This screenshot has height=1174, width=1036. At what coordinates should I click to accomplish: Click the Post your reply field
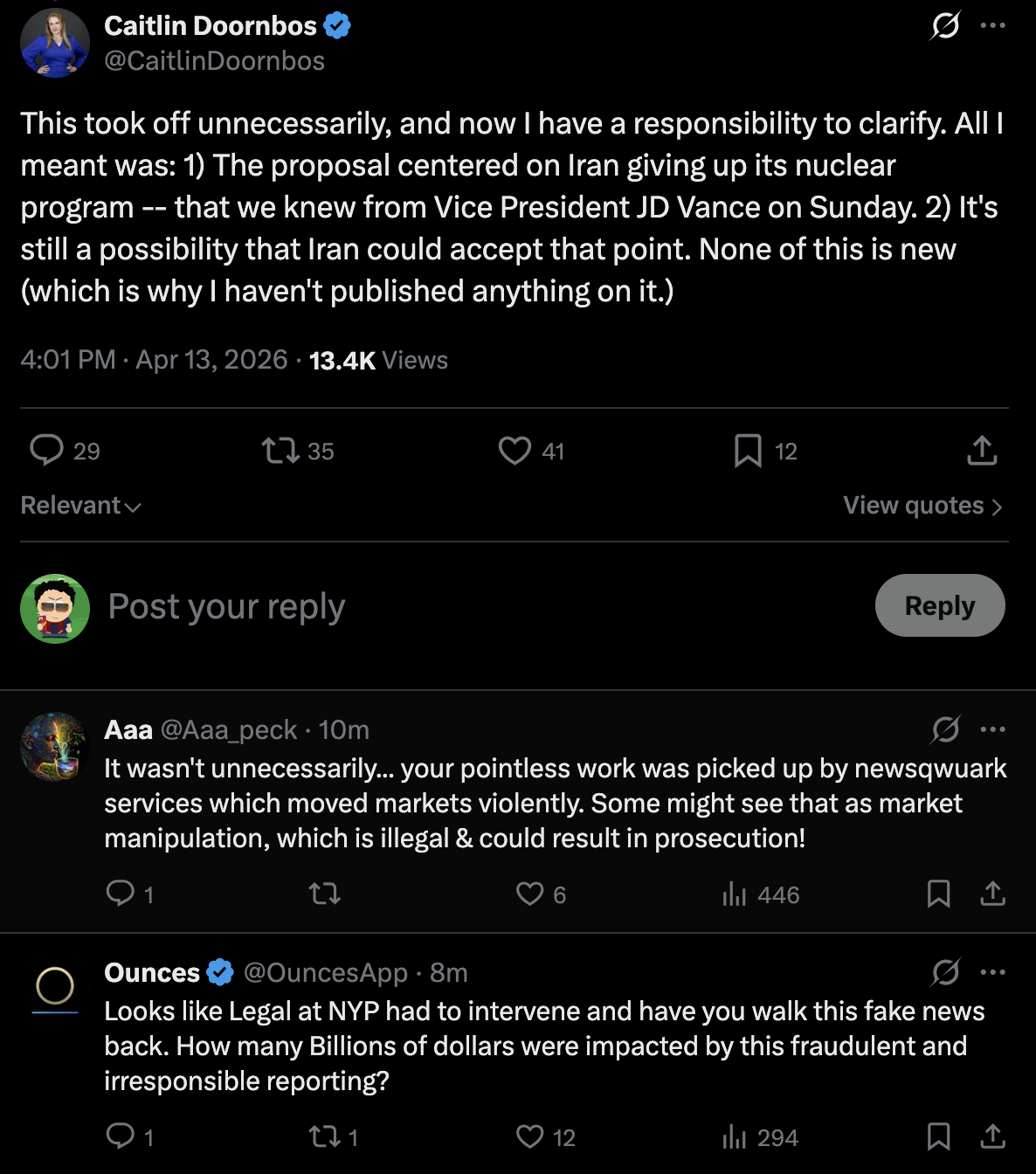tap(437, 606)
